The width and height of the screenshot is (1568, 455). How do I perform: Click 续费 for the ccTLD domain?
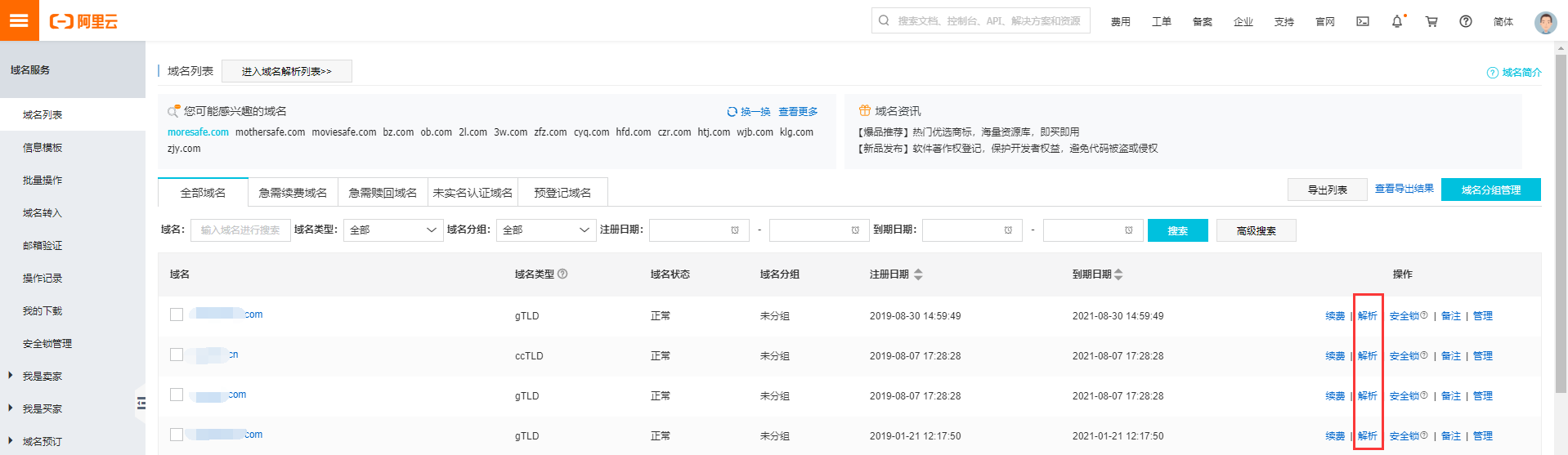pos(1335,355)
